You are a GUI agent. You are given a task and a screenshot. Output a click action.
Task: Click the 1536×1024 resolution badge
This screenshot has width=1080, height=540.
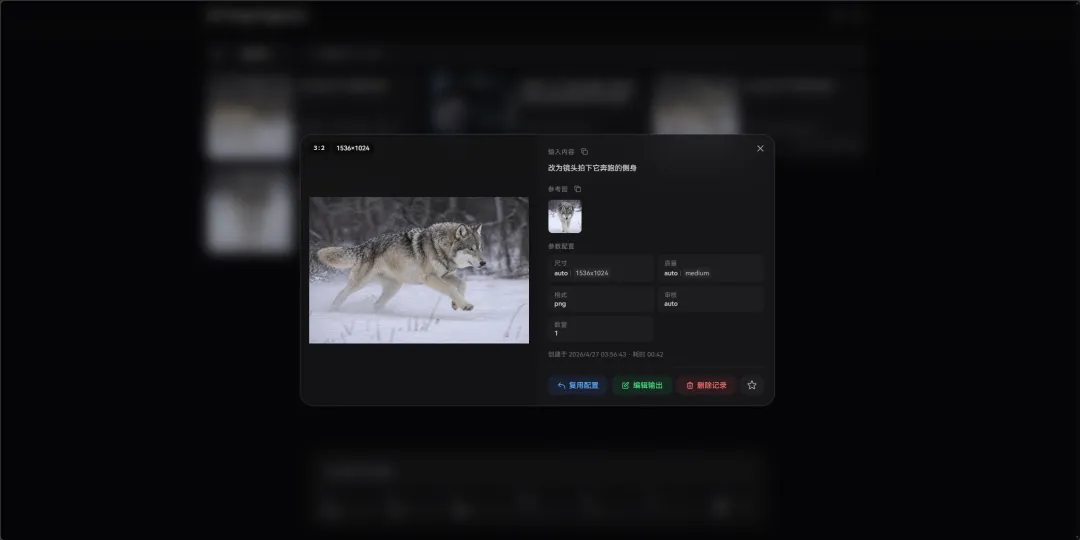353,148
